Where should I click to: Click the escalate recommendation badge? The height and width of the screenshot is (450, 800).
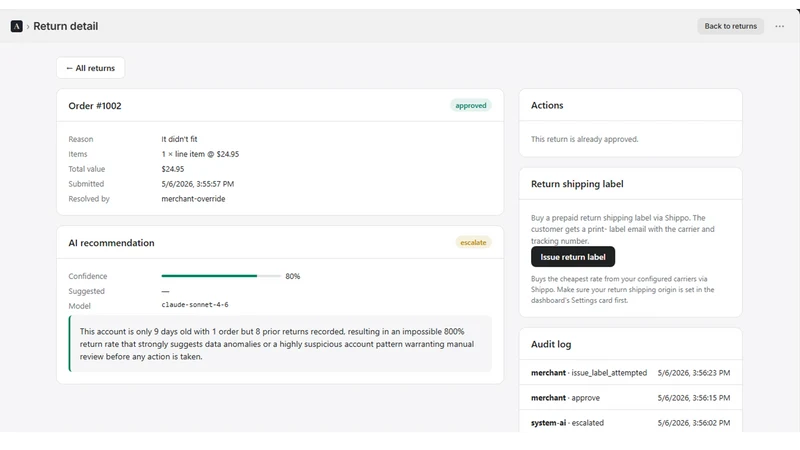click(473, 242)
